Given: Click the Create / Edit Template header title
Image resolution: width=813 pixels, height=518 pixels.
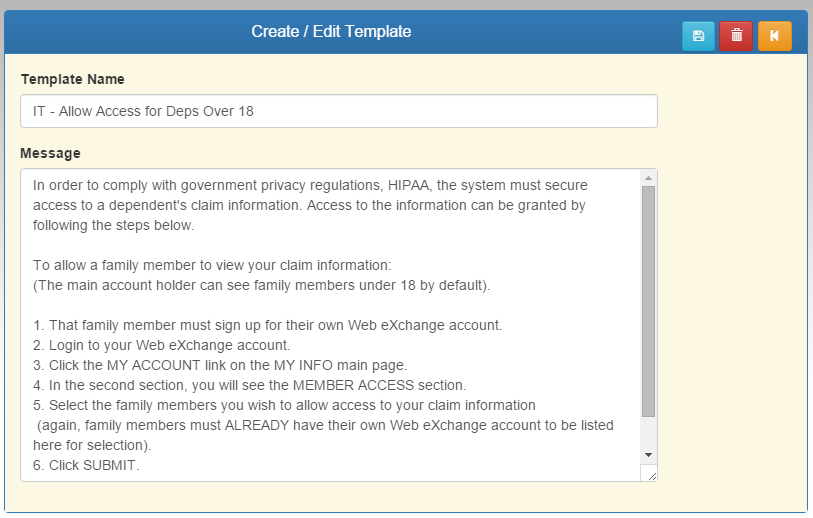Looking at the screenshot, I should click(x=331, y=32).
